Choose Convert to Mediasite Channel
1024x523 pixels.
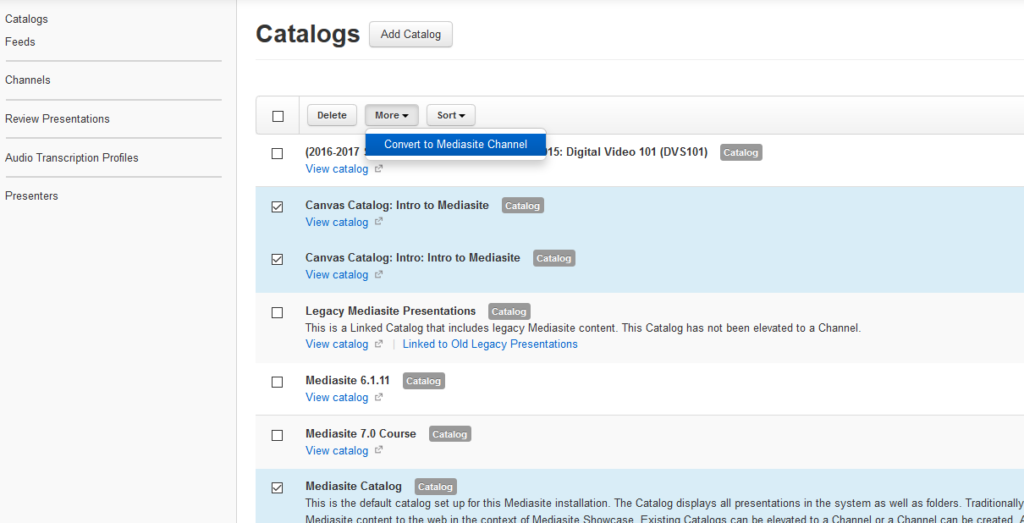coord(455,144)
